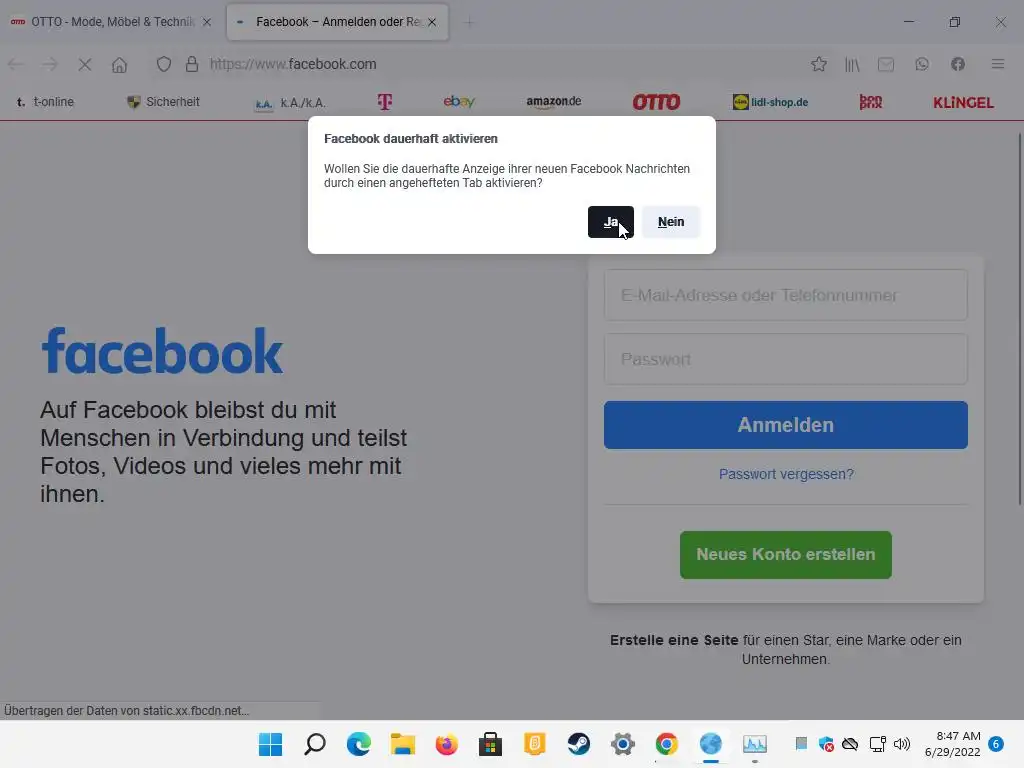
Task: Open the Windows Start menu
Action: tap(270, 744)
